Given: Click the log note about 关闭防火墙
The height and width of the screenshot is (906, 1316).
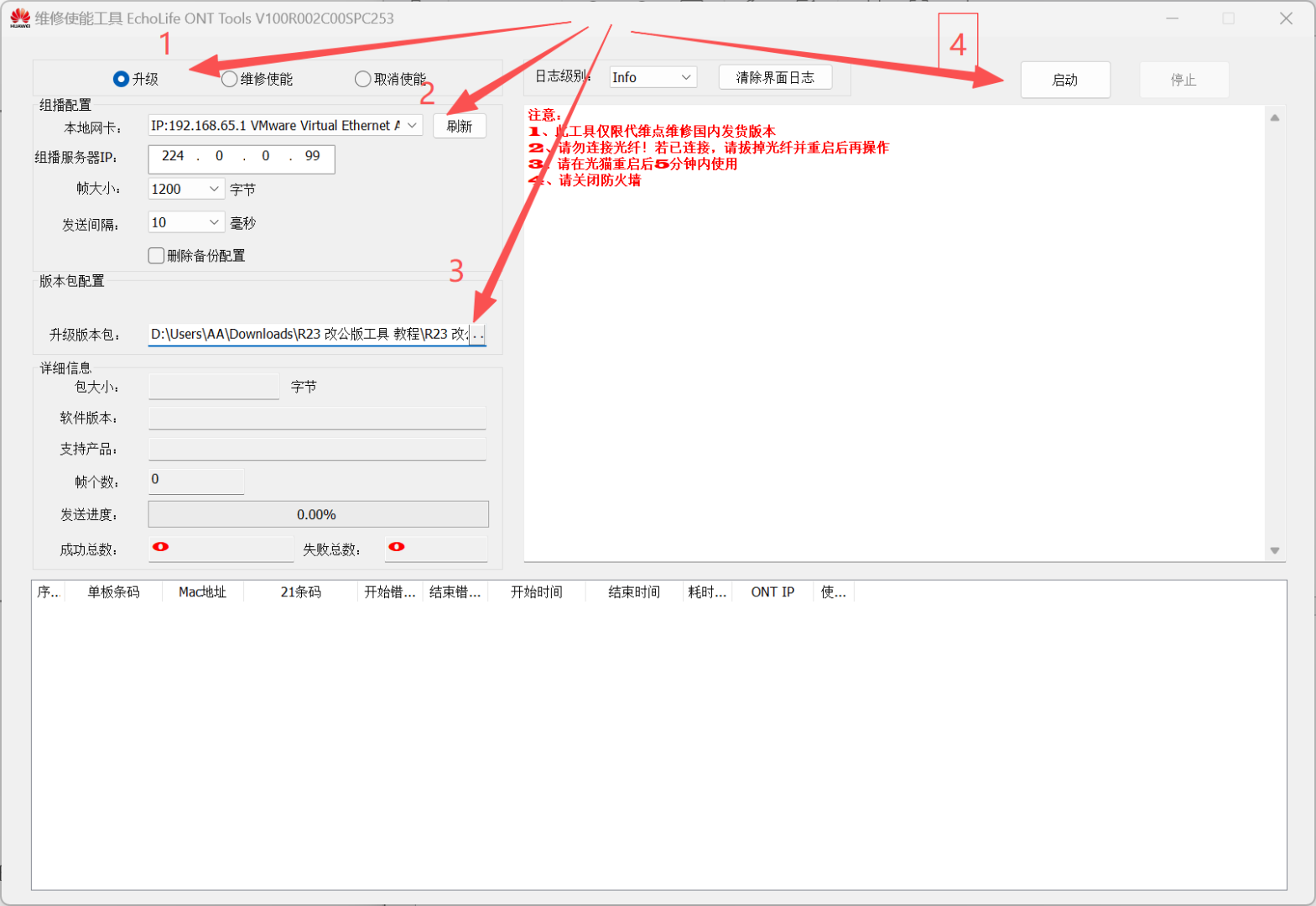Looking at the screenshot, I should [x=585, y=180].
